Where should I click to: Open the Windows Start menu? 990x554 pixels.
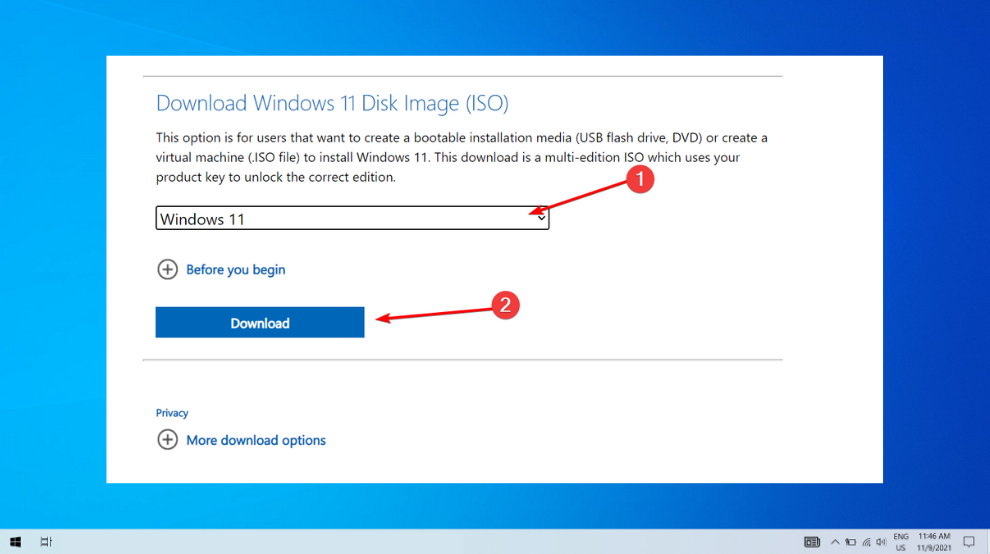coord(16,542)
